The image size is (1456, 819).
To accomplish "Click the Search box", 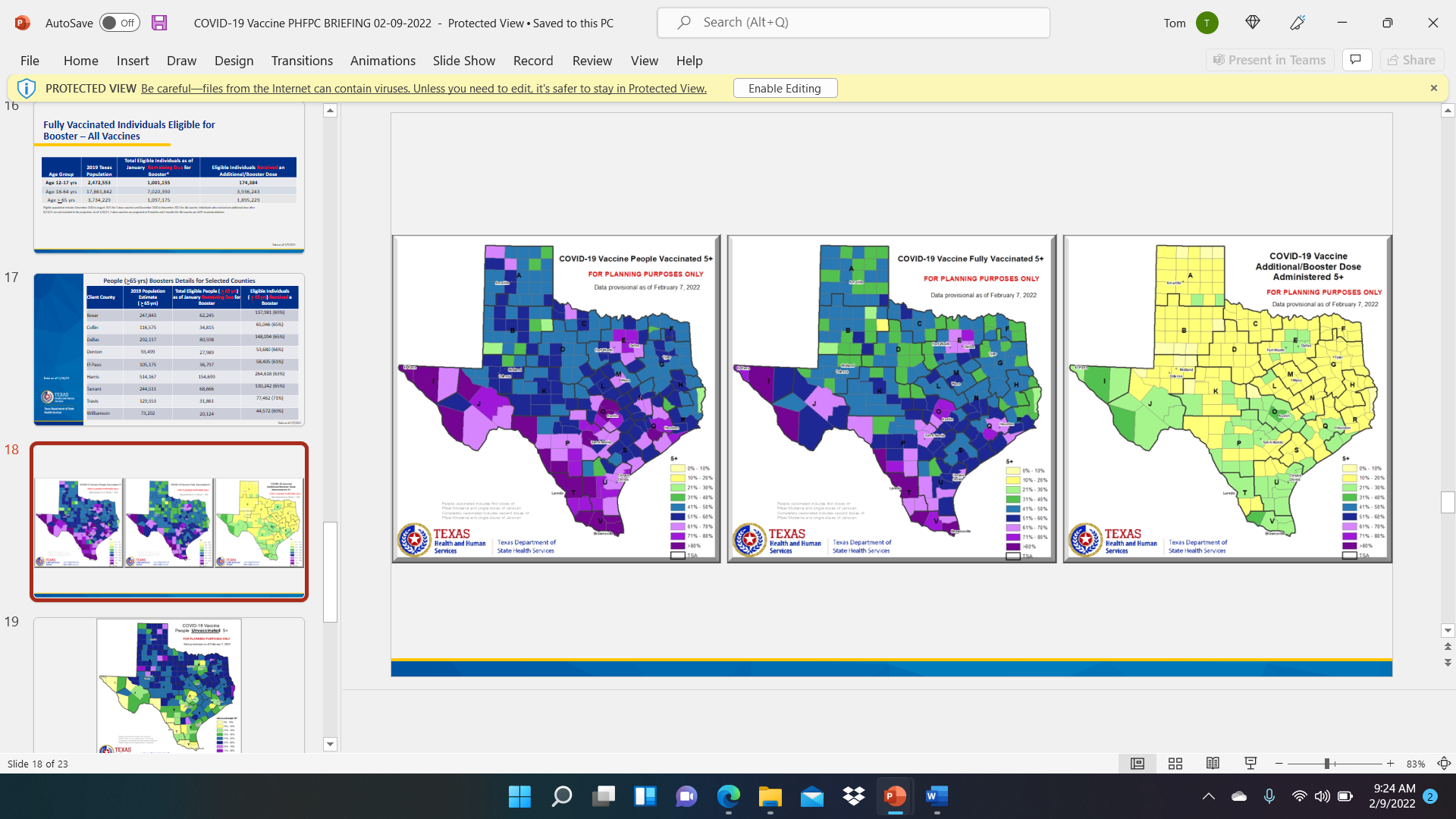I will pyautogui.click(x=853, y=23).
